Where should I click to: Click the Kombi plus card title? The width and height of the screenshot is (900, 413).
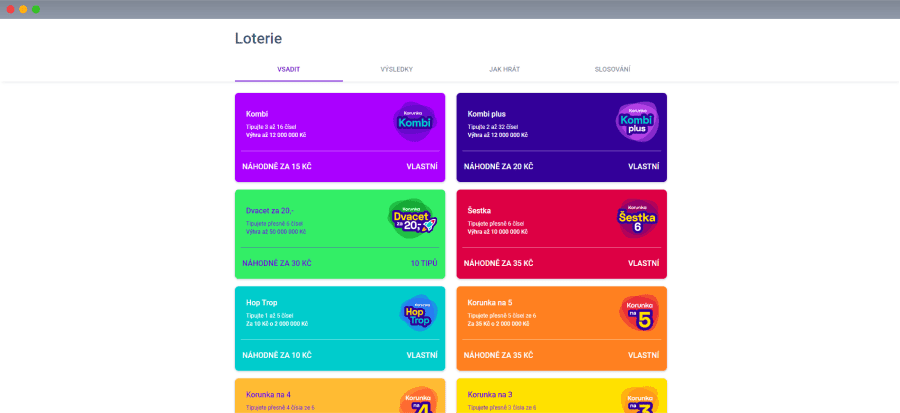(486, 114)
